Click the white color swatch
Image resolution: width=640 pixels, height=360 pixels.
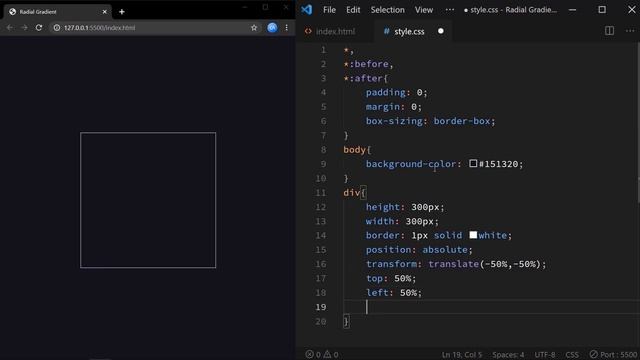point(473,235)
